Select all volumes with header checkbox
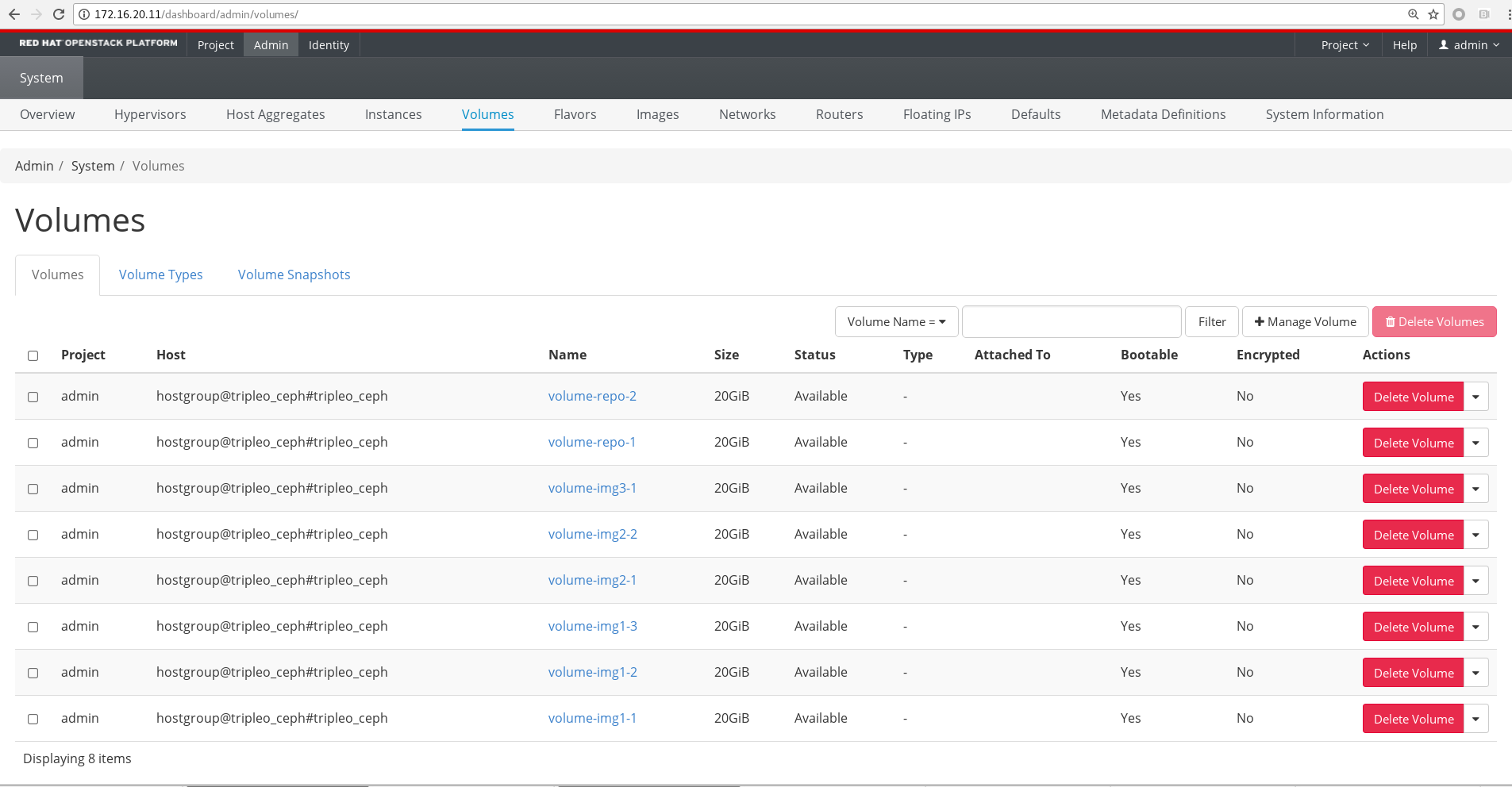1512x787 pixels. point(33,355)
